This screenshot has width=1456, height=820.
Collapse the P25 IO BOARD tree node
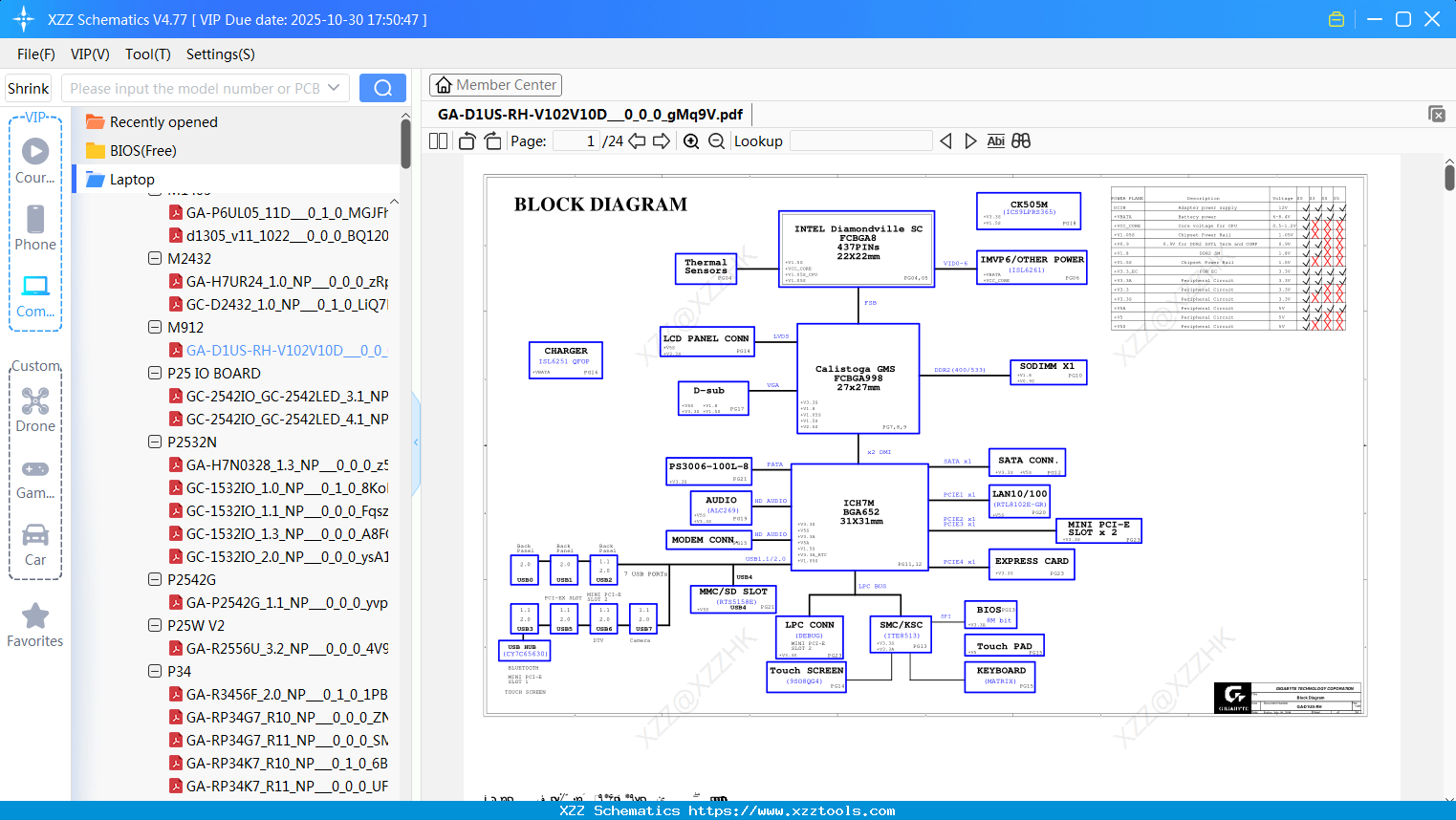(155, 373)
